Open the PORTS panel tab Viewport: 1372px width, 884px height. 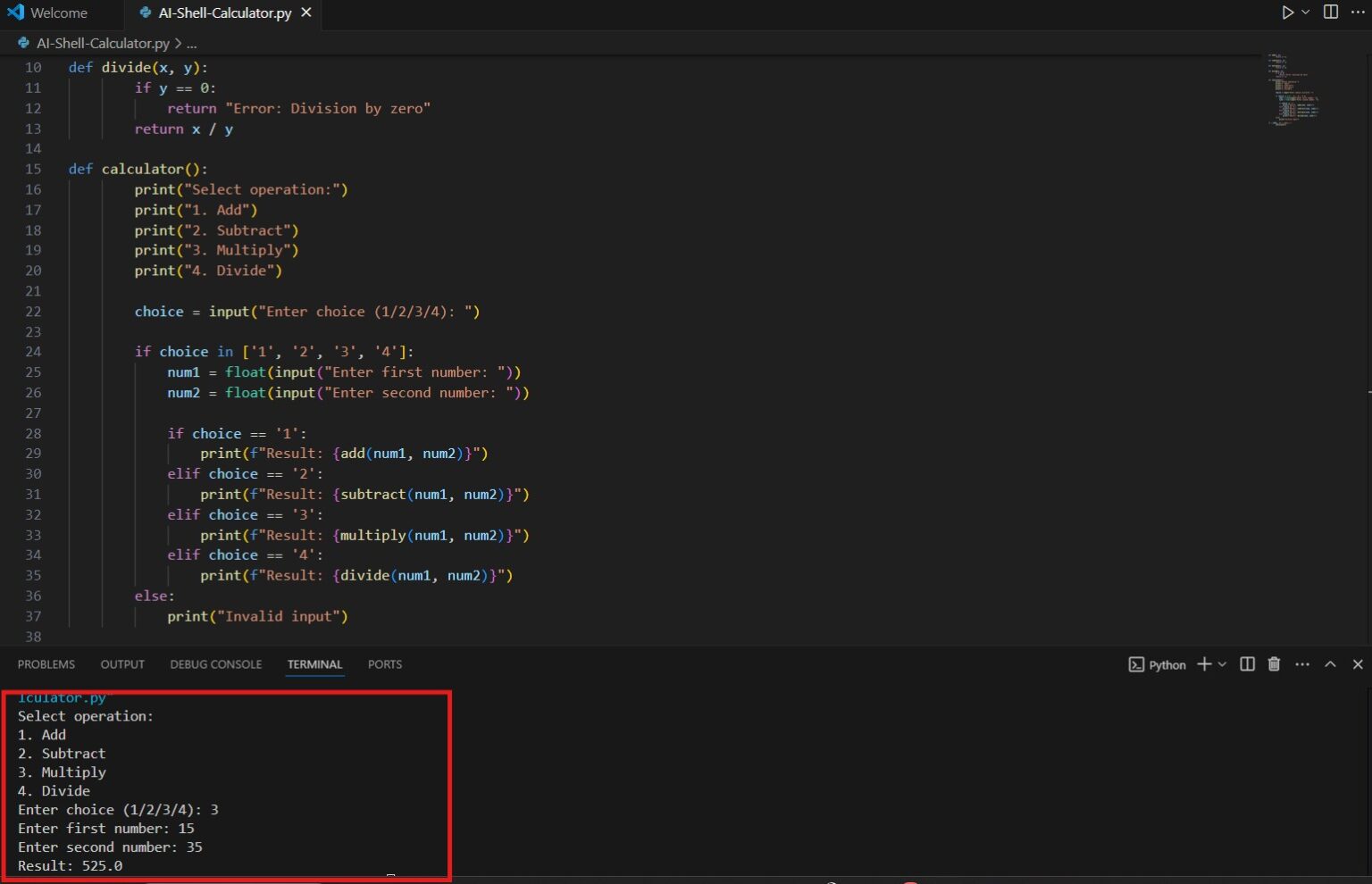[x=384, y=664]
